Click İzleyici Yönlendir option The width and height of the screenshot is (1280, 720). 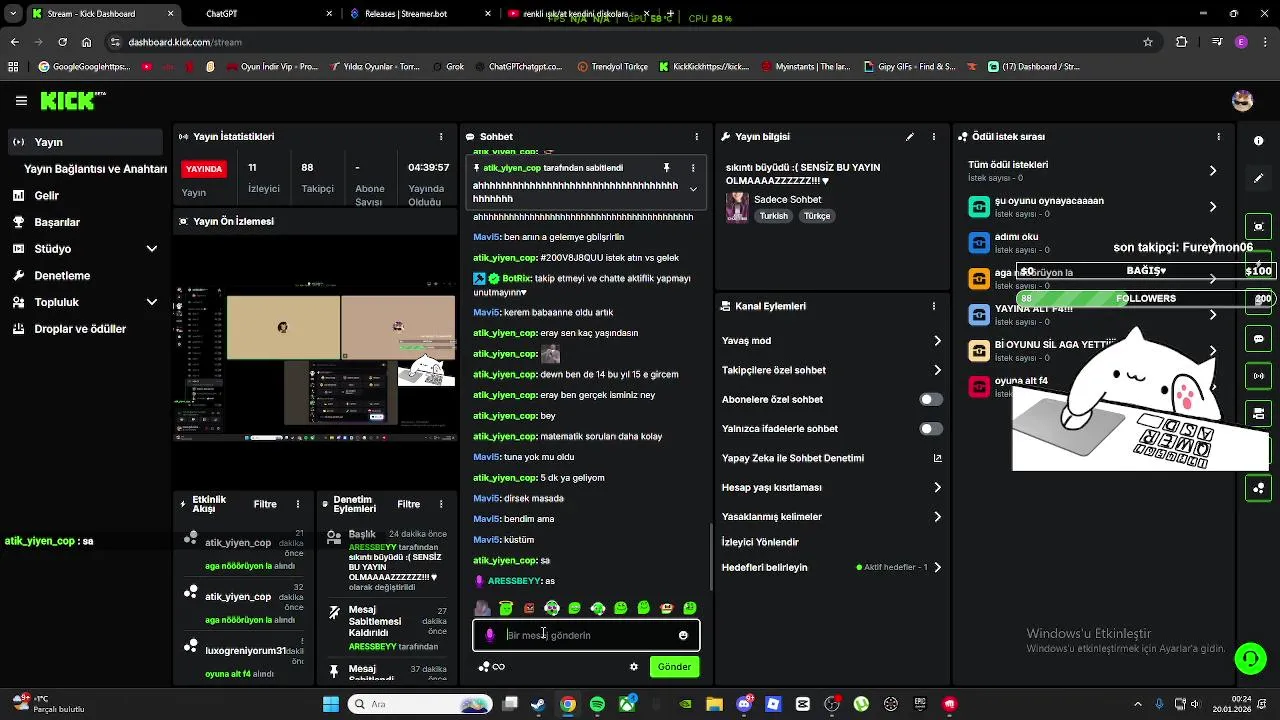pyautogui.click(x=760, y=542)
